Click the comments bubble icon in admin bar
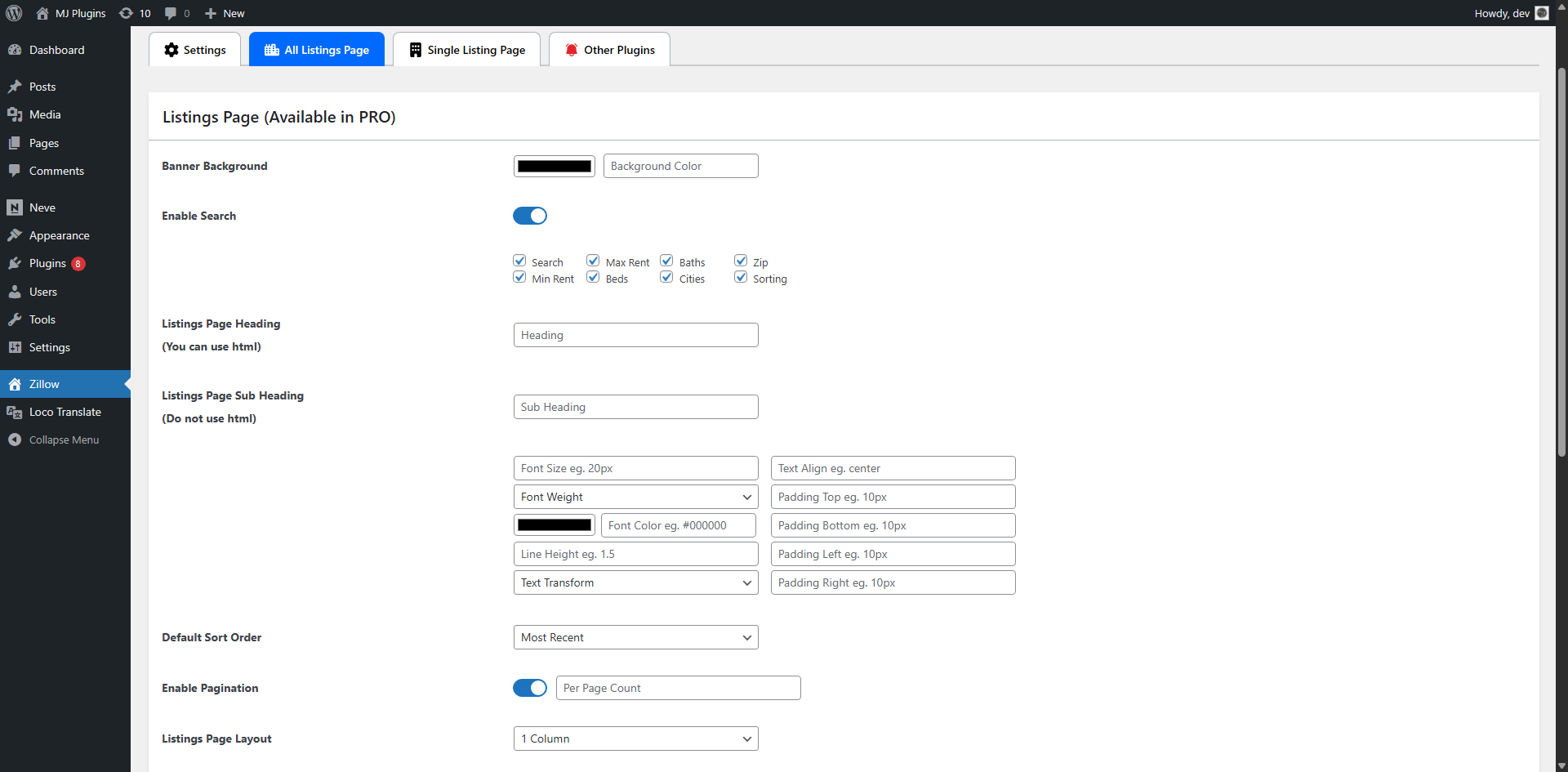The image size is (1568, 772). point(171,13)
